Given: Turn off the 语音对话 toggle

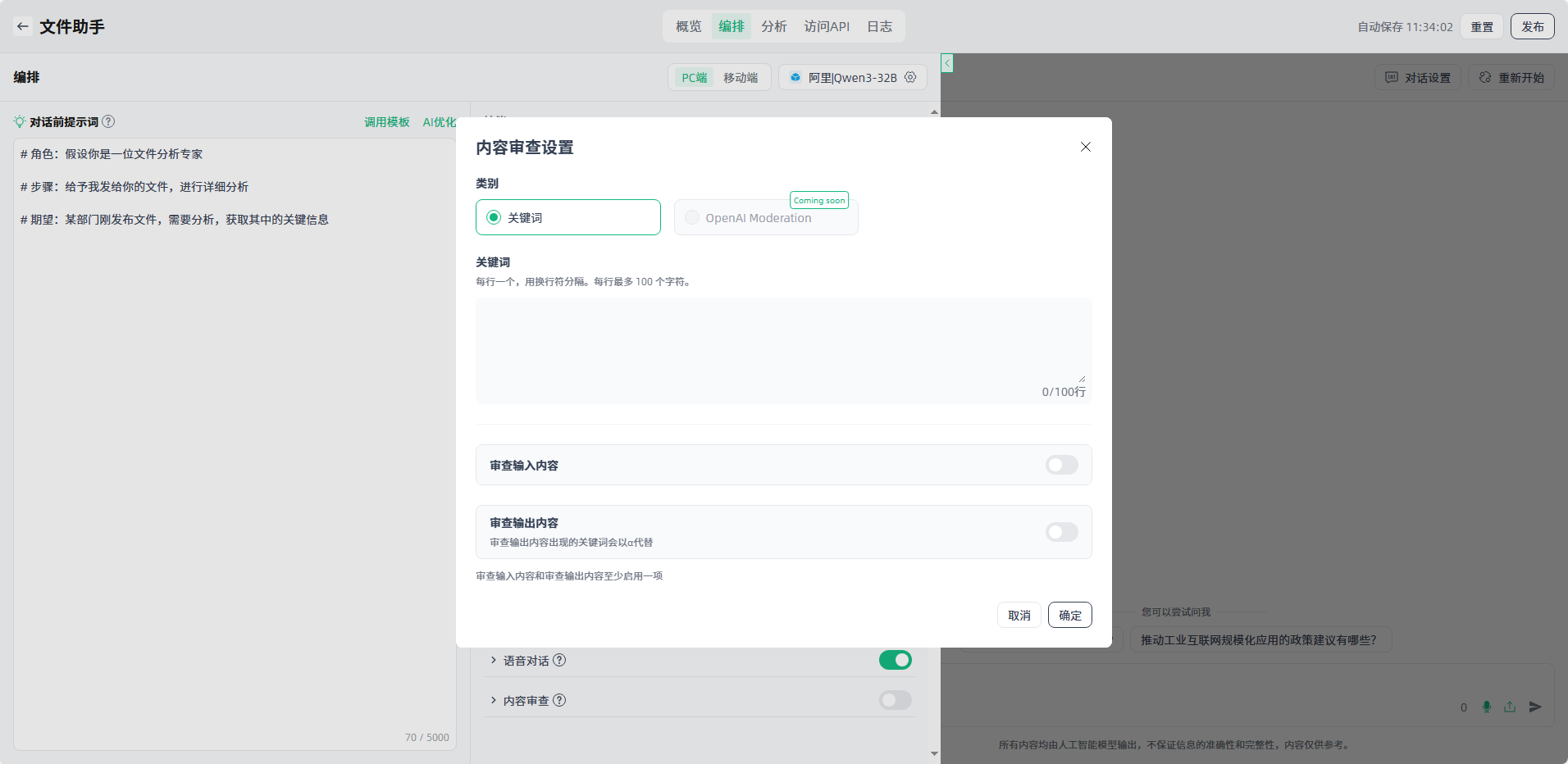Looking at the screenshot, I should point(895,660).
